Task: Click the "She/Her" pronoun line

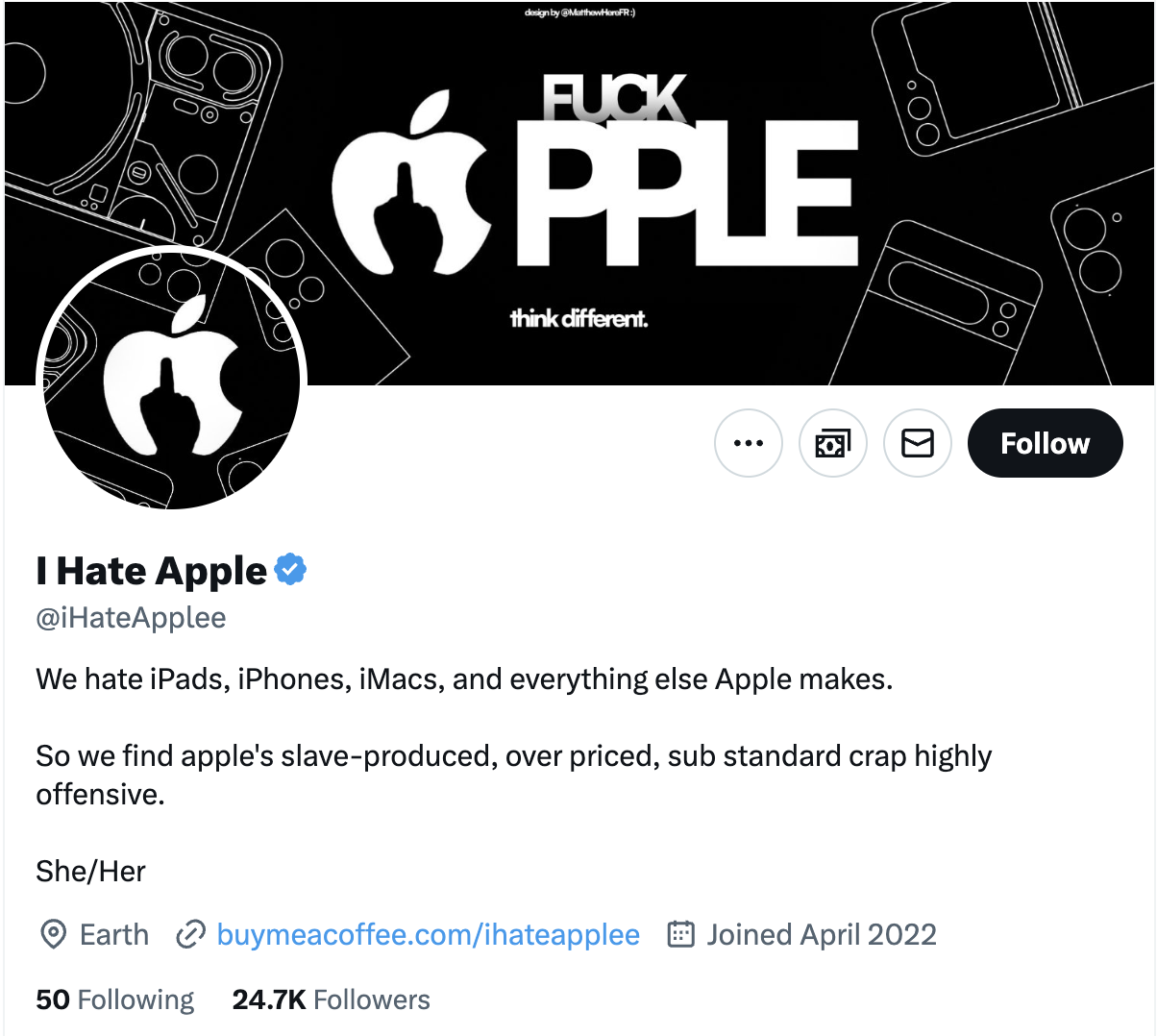Action: coord(90,871)
